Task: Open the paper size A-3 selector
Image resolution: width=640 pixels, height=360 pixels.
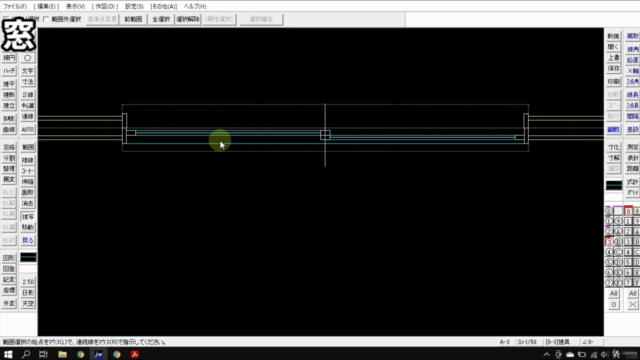Action: [504, 342]
